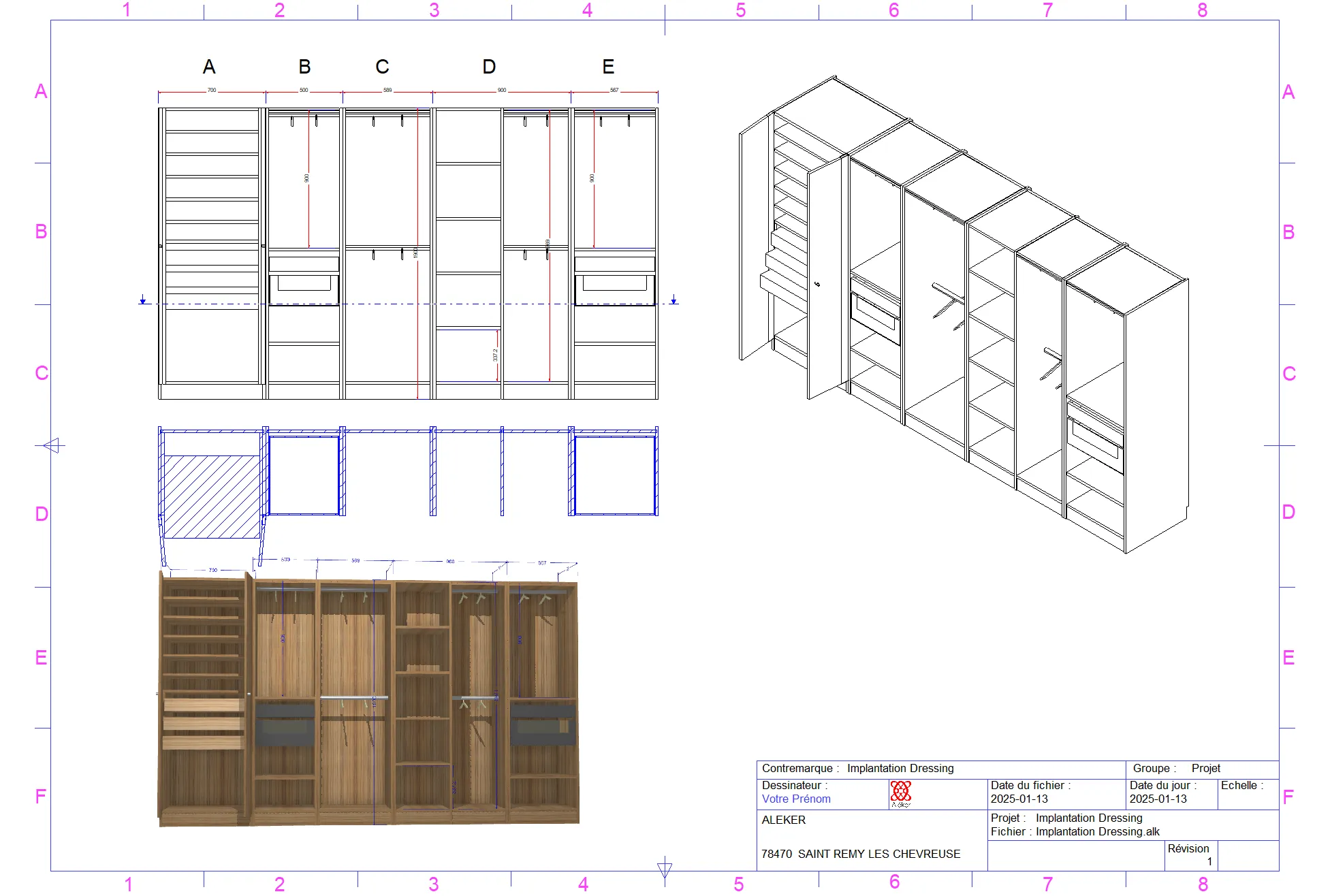Click the open door in the isometric view
The image size is (1332, 896).
pos(755,238)
